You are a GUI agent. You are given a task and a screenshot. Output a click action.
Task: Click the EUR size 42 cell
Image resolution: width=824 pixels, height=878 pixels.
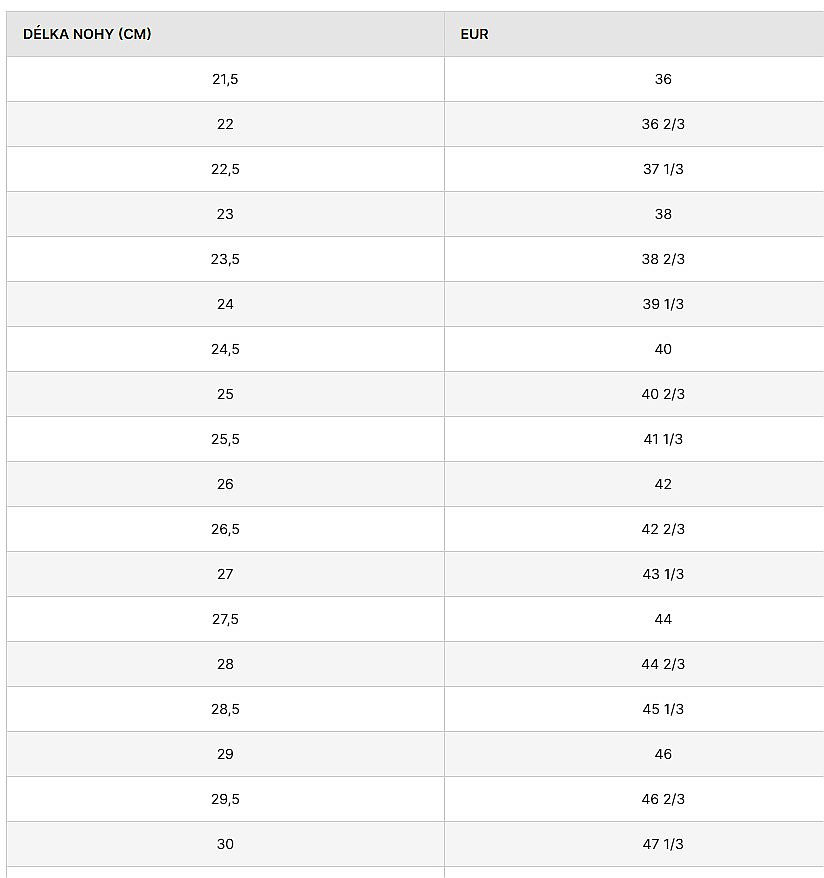pyautogui.click(x=663, y=484)
